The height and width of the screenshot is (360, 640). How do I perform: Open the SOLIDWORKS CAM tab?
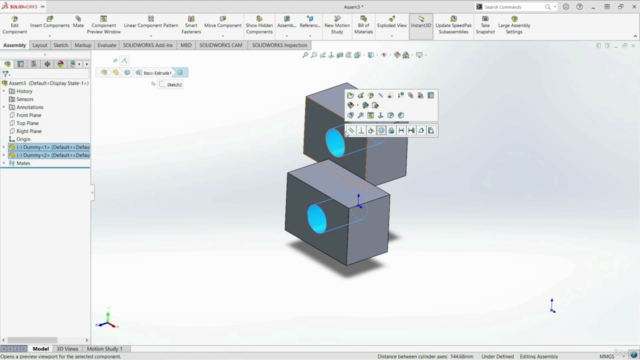pos(221,45)
